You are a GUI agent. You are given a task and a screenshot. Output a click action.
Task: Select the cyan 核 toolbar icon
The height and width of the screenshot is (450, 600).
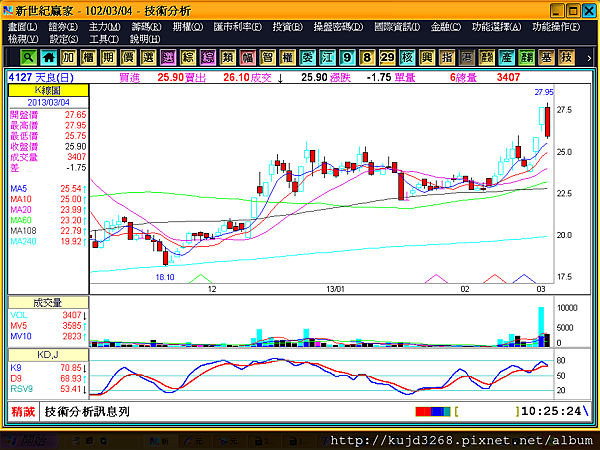[x=406, y=57]
